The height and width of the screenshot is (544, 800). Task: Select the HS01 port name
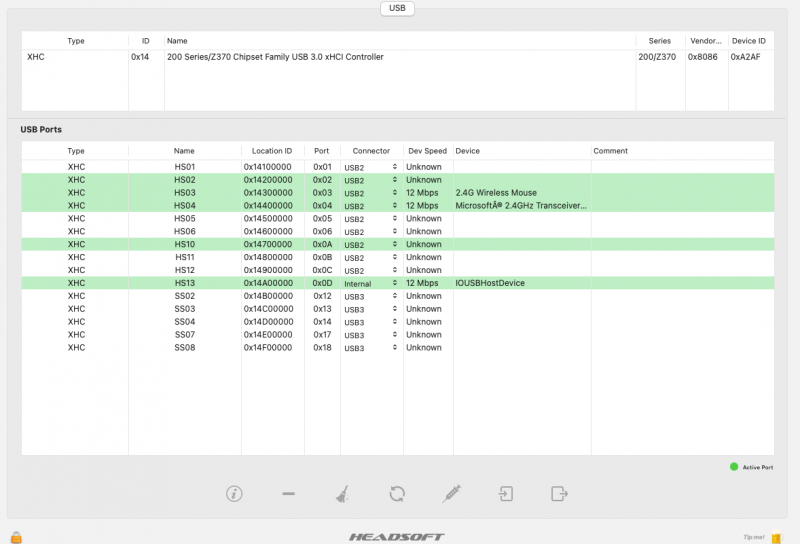tap(185, 167)
